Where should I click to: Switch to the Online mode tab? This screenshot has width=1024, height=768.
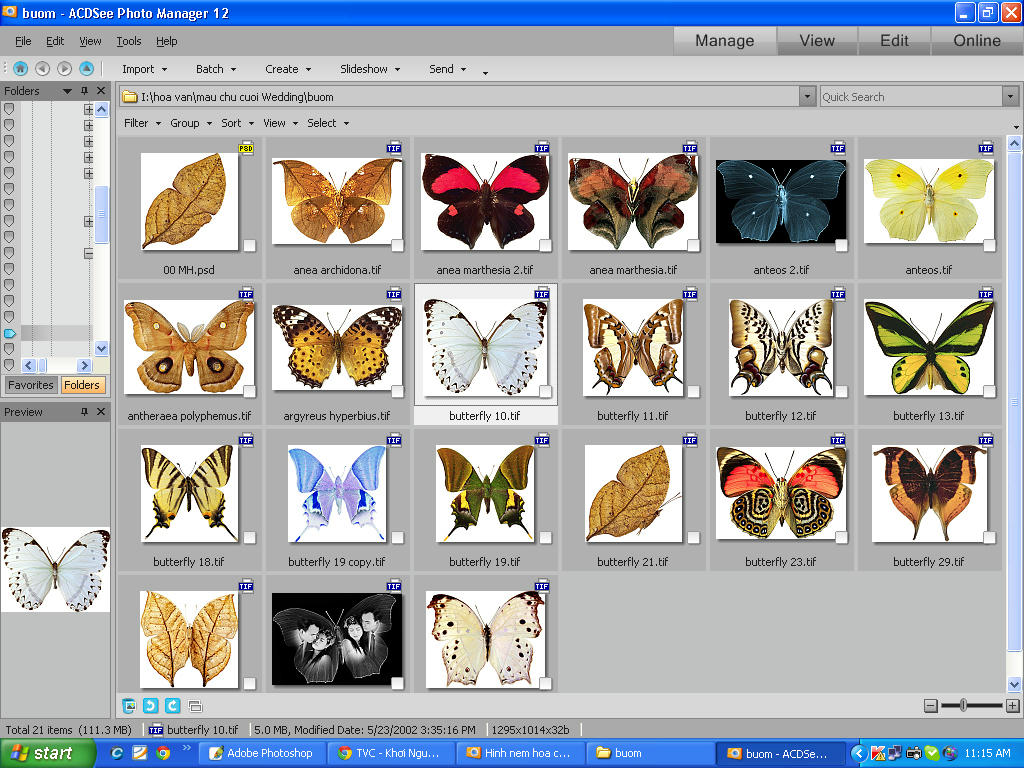tap(976, 40)
